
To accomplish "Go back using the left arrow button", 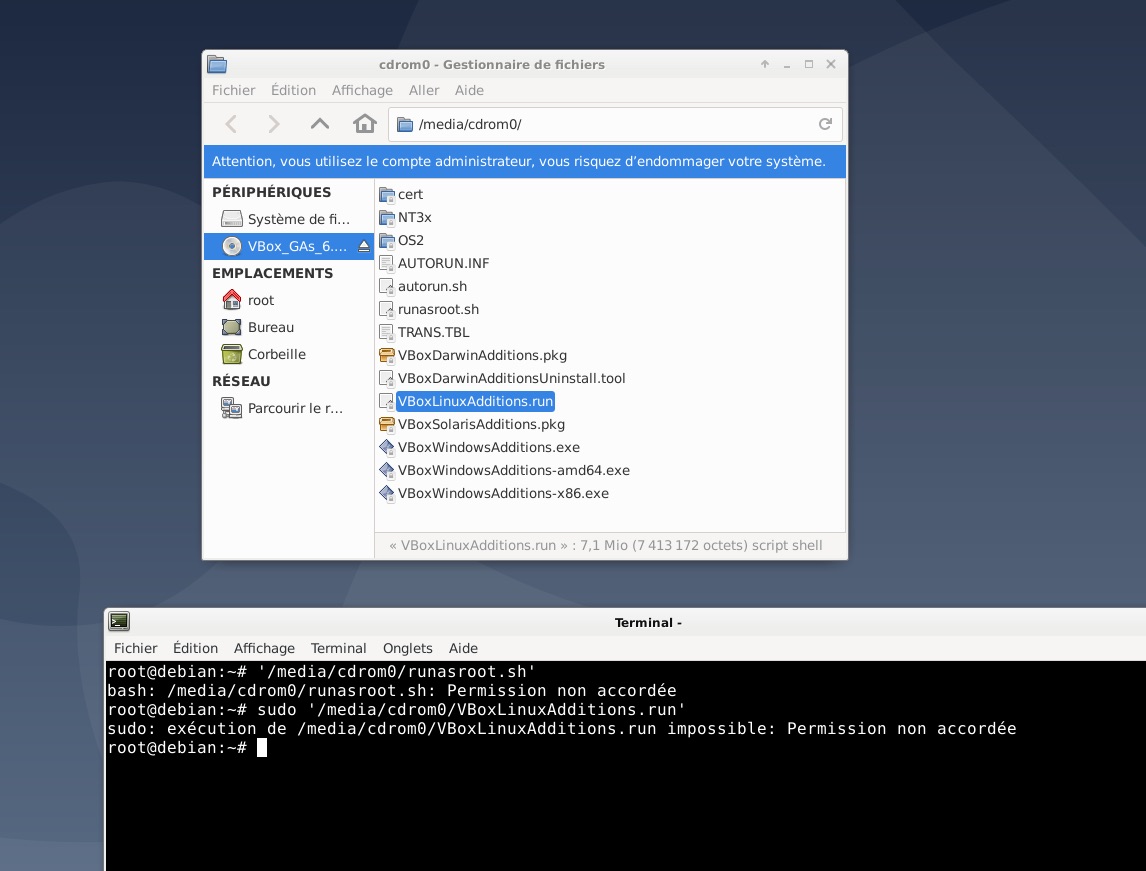I will (231, 124).
